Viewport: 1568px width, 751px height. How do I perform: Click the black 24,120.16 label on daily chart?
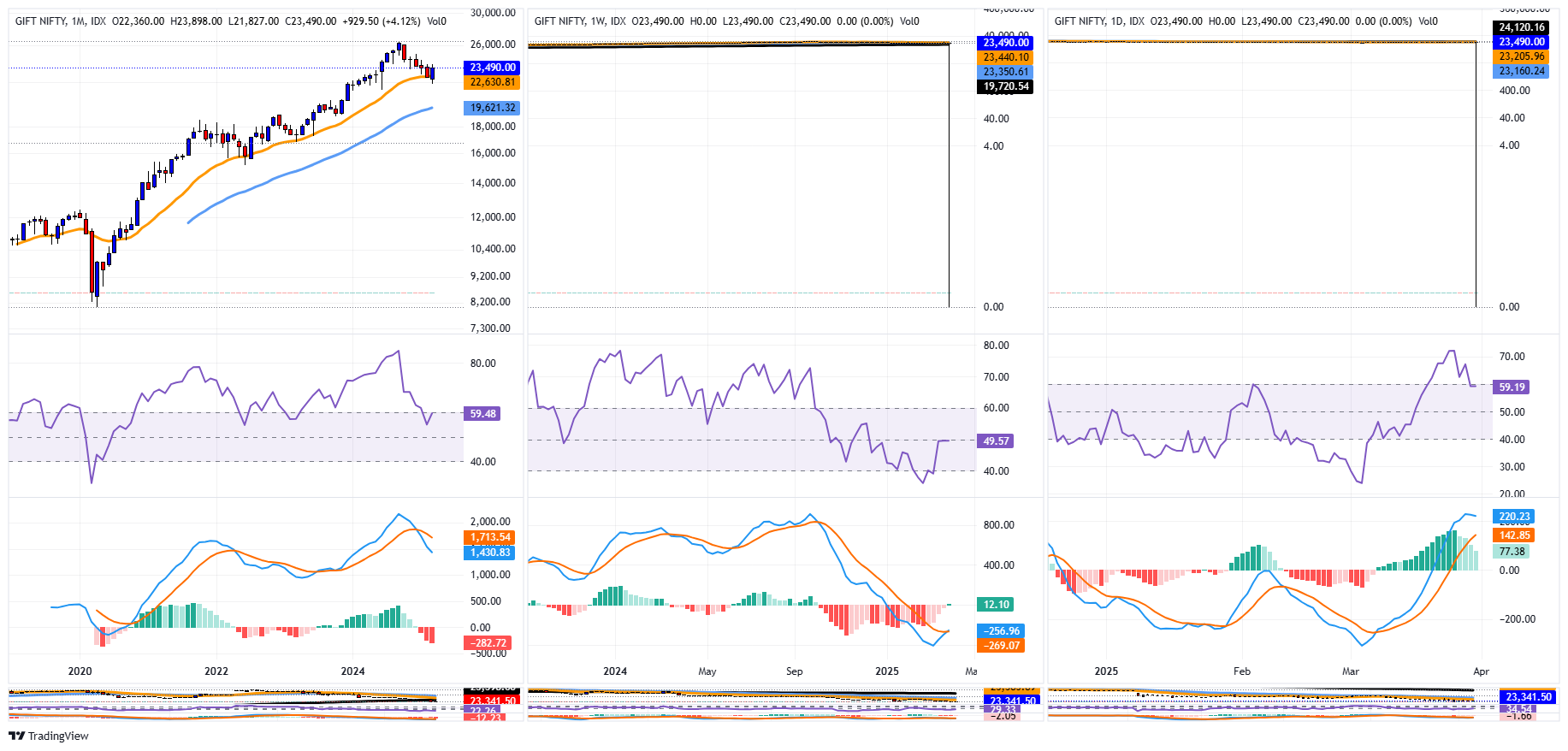pyautogui.click(x=1522, y=27)
